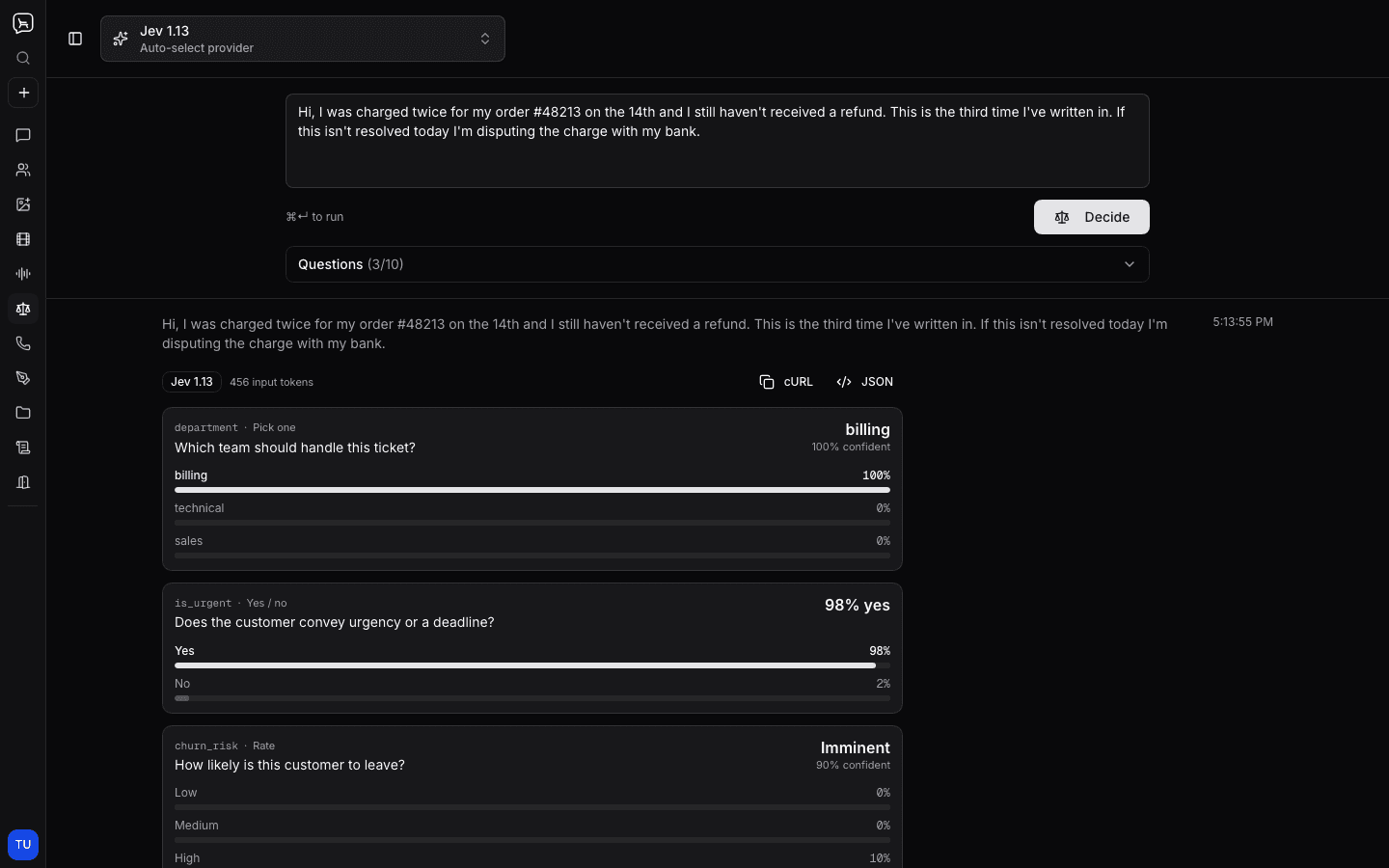View the JSON output

coord(865,382)
